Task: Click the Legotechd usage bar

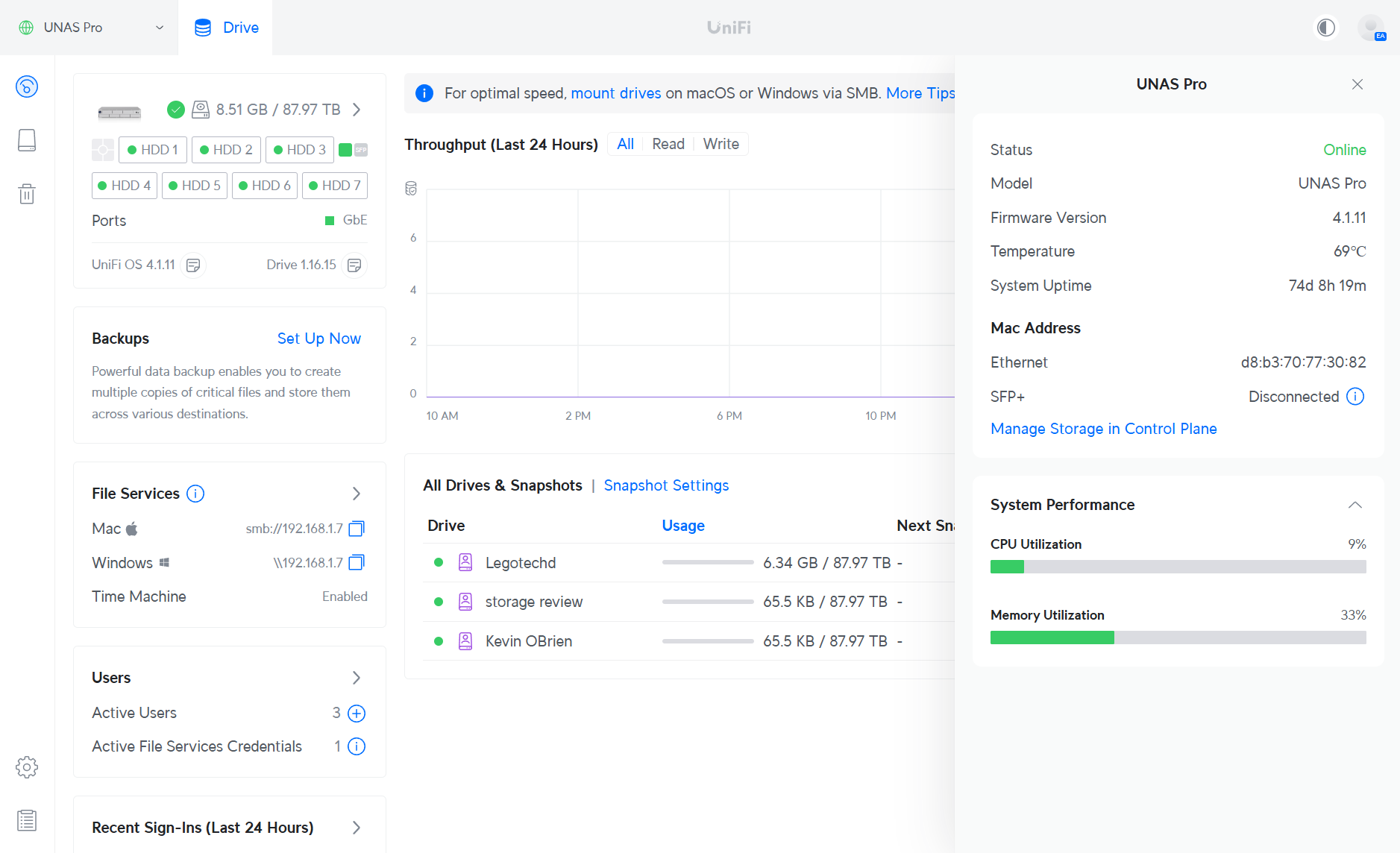Action: 708,563
